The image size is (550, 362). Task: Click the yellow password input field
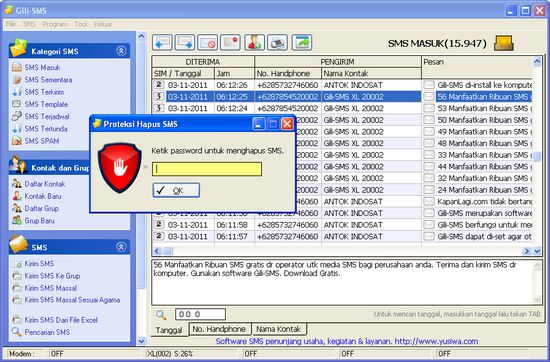coord(207,169)
